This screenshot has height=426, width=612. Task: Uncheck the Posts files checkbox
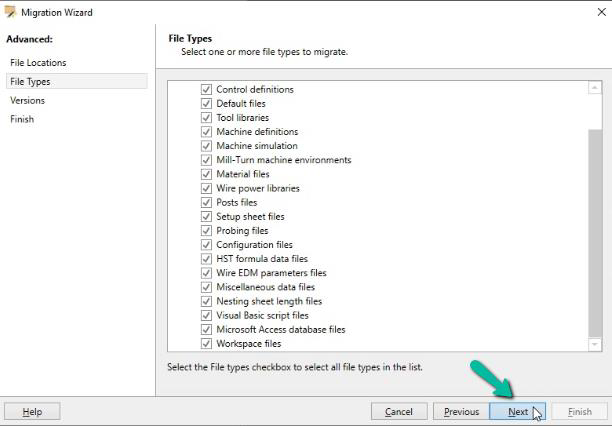click(206, 202)
